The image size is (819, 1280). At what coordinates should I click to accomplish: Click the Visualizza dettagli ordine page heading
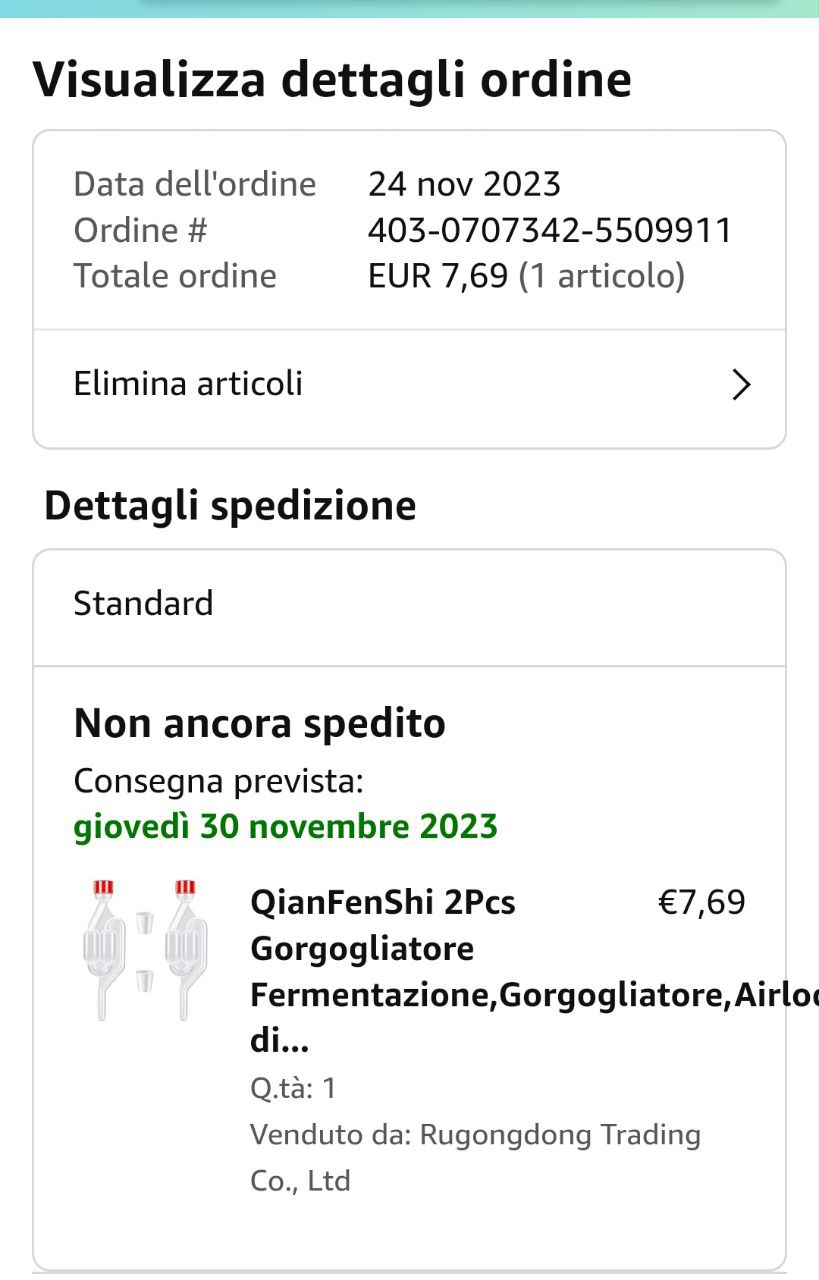point(332,80)
